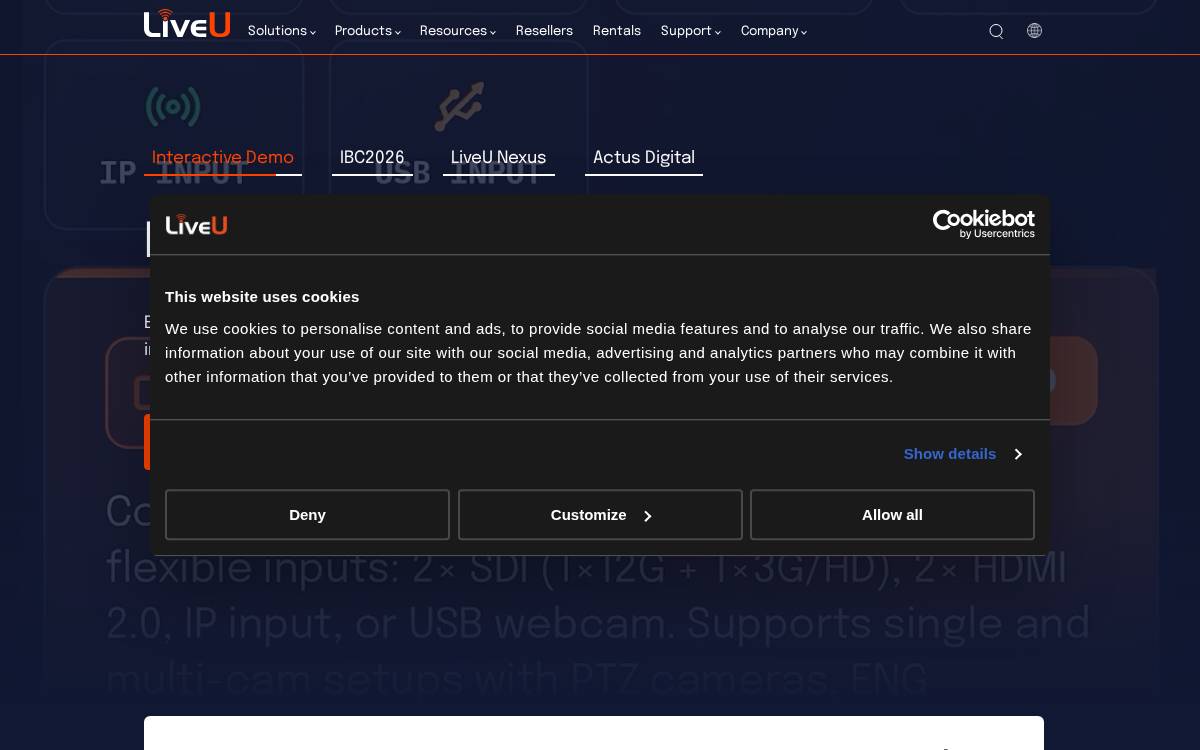Select the IBC2026 tab
Screen dimensions: 1200x750
tap(372, 158)
